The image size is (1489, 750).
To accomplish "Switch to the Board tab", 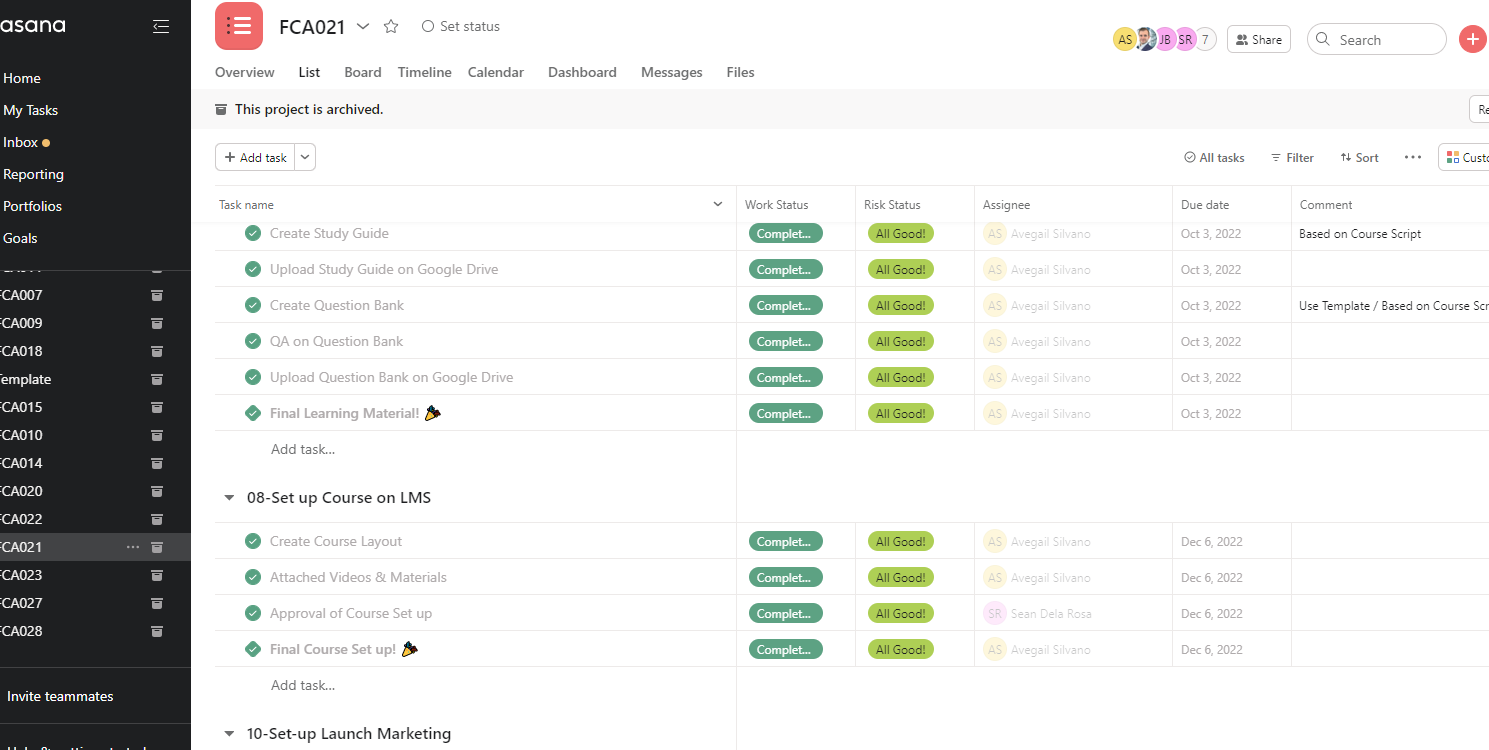I will [x=363, y=72].
